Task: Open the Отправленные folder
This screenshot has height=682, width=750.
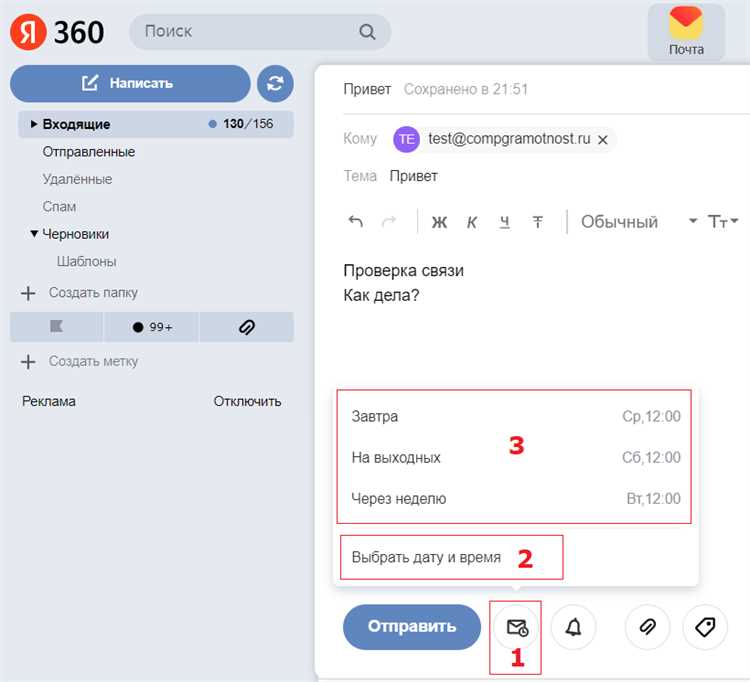Action: tap(88, 152)
